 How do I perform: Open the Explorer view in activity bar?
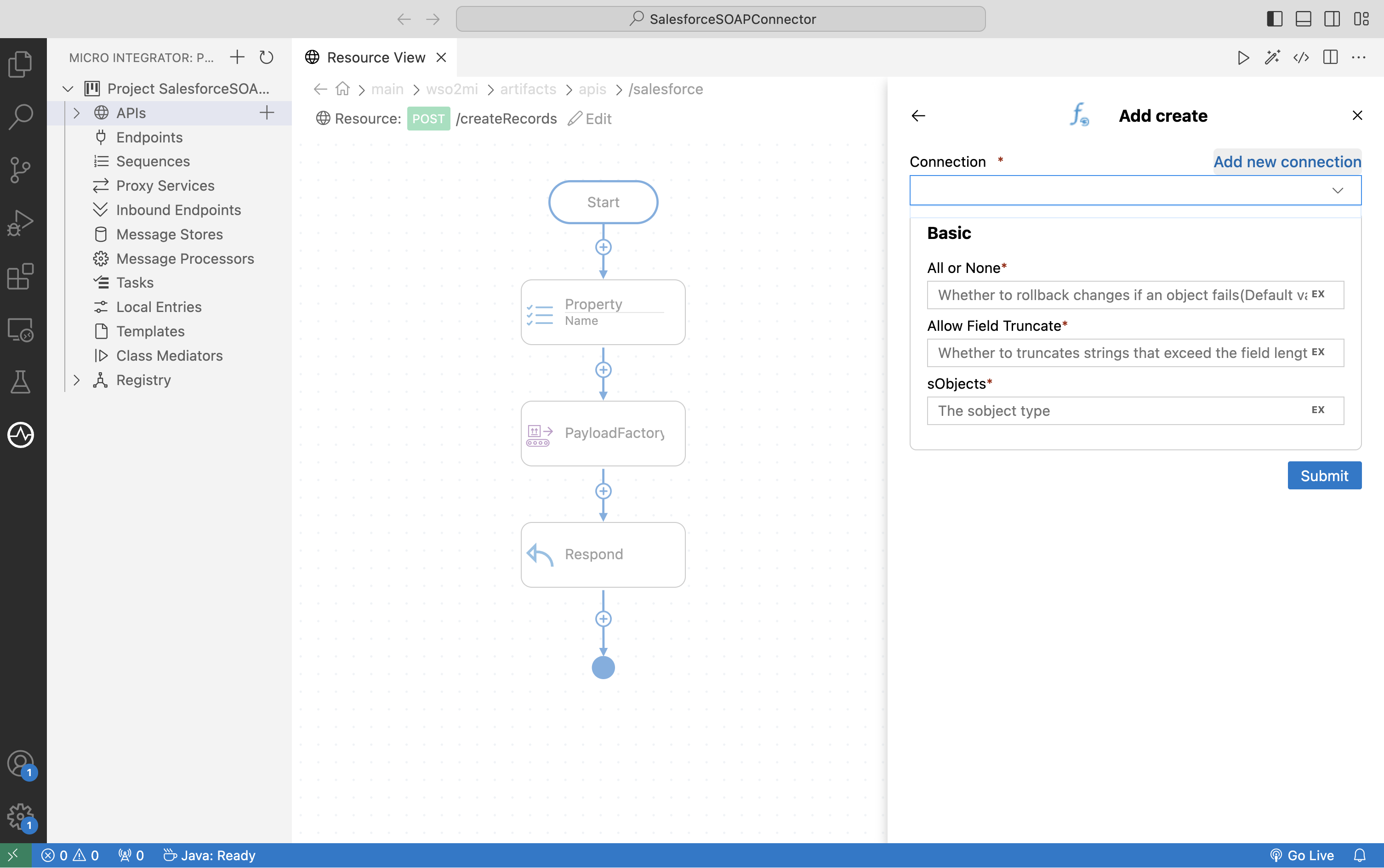(21, 64)
